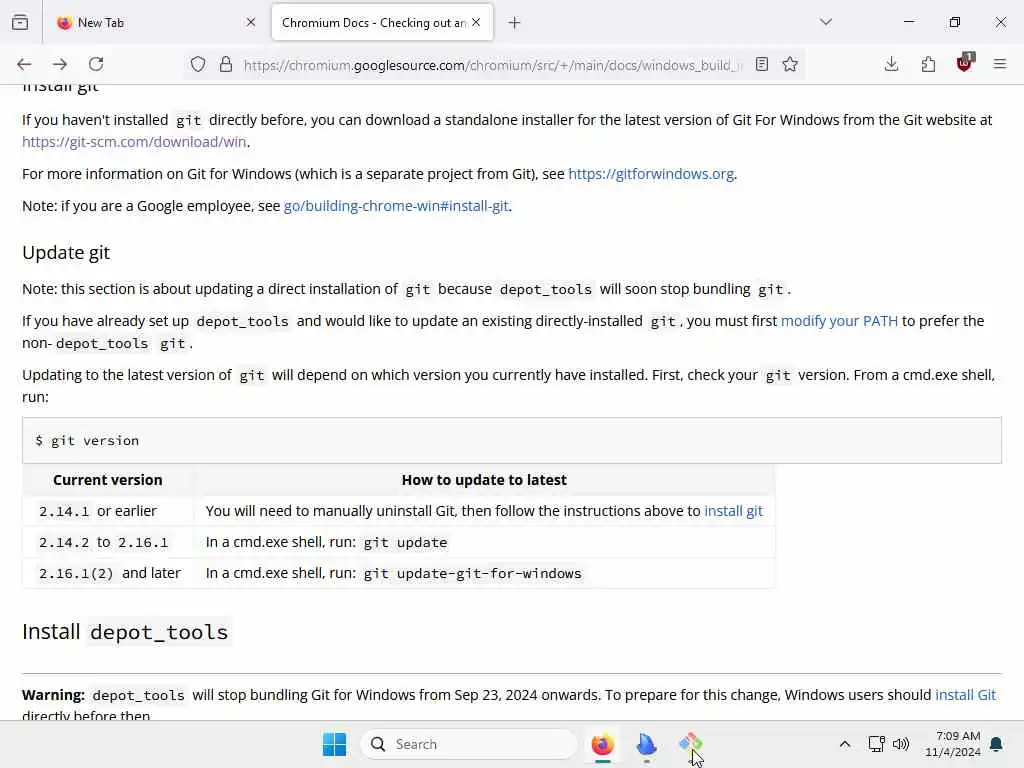The image size is (1024, 768).
Task: View site security padlock info
Action: 226,64
